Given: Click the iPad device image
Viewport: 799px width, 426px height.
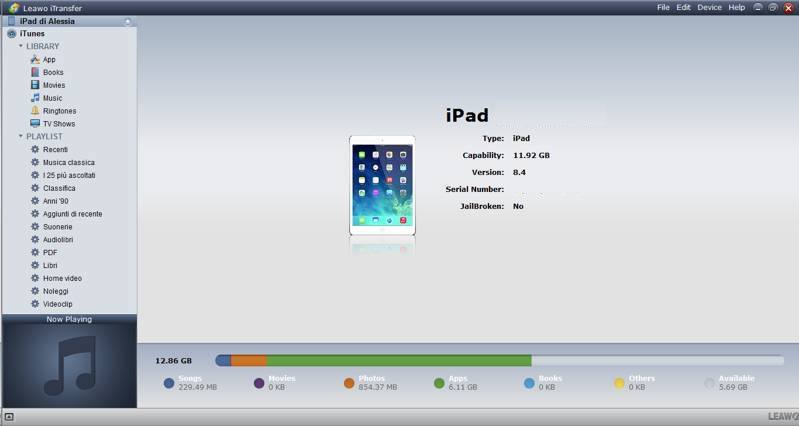Looking at the screenshot, I should 382,186.
